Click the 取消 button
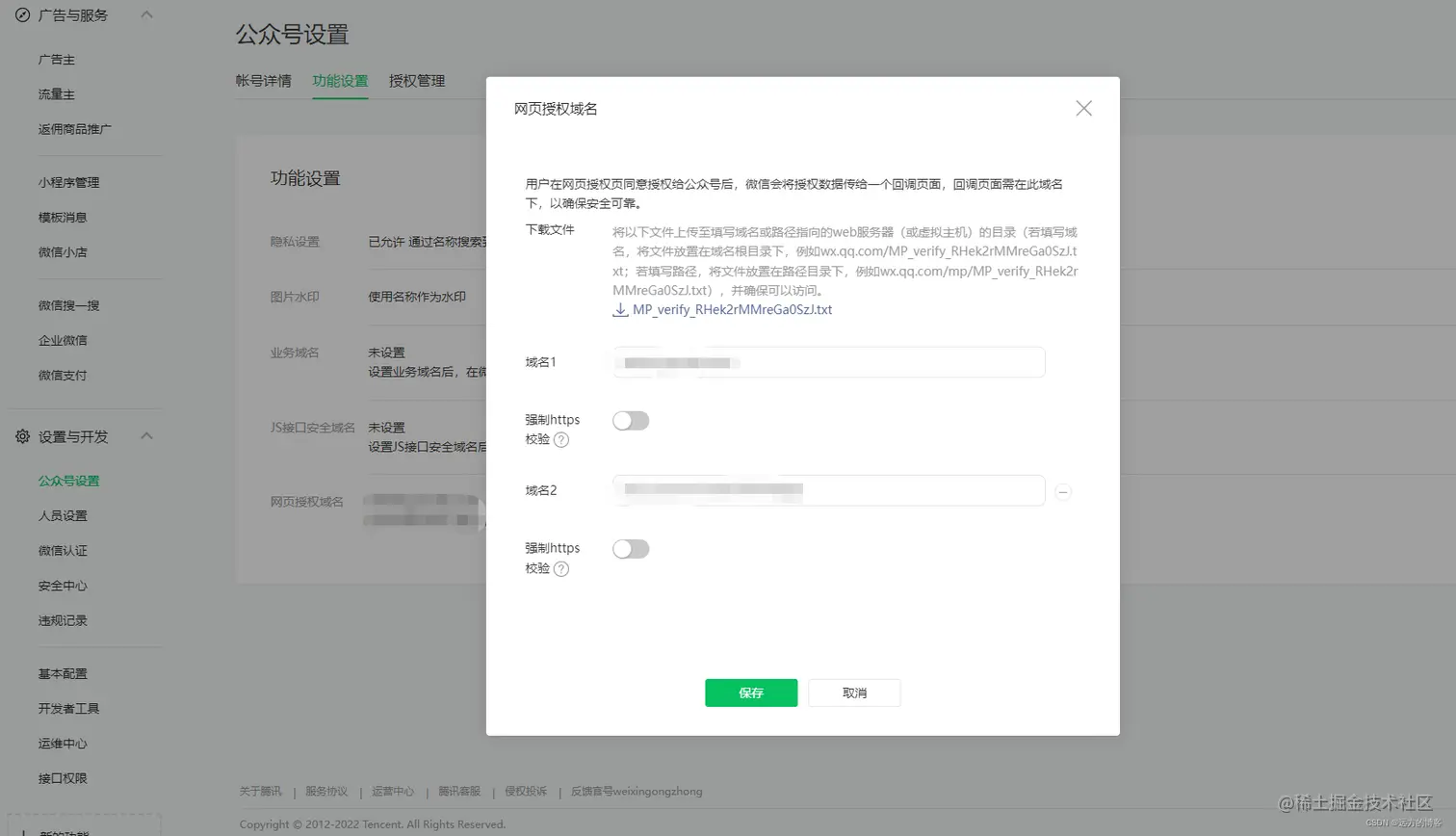This screenshot has width=1456, height=836. click(853, 692)
